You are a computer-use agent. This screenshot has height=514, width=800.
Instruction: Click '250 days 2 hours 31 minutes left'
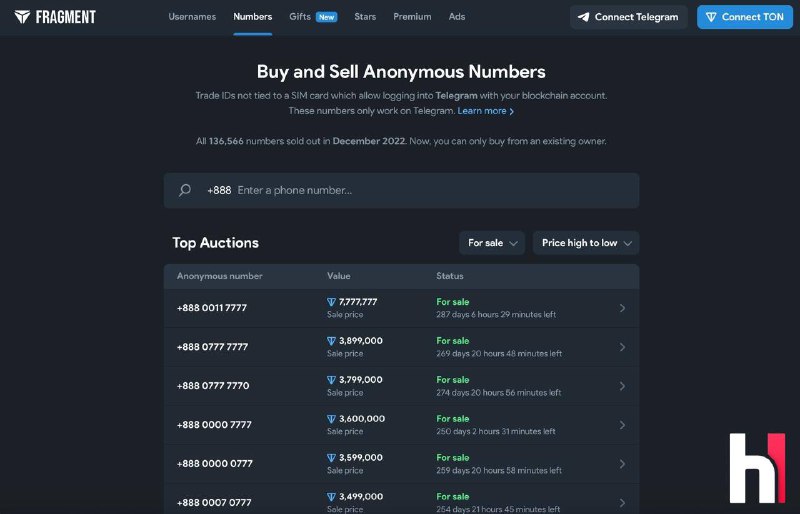[496, 432]
